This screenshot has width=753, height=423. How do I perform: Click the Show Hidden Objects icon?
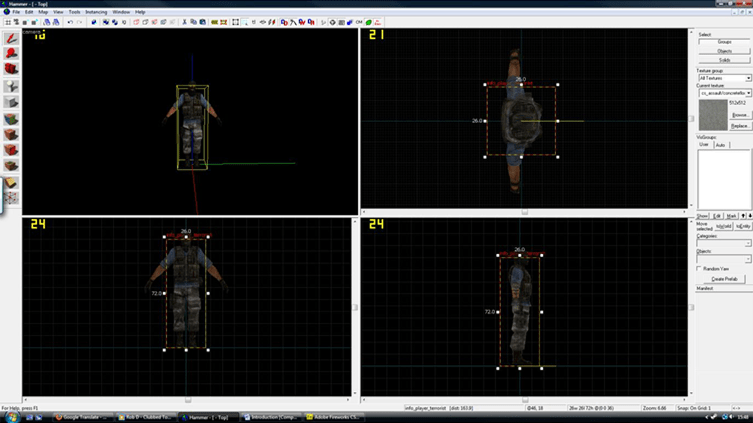coord(154,22)
